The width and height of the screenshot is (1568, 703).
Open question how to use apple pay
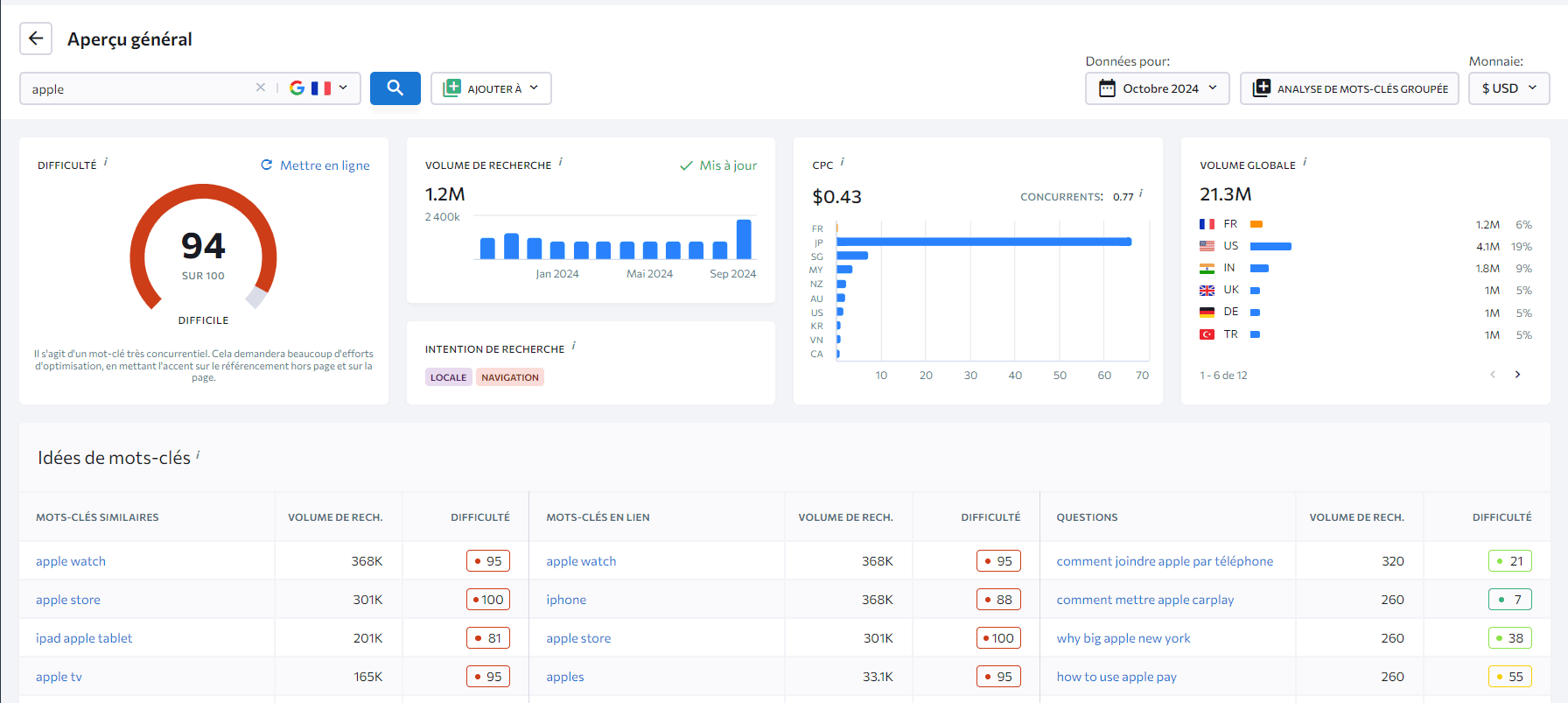1116,677
